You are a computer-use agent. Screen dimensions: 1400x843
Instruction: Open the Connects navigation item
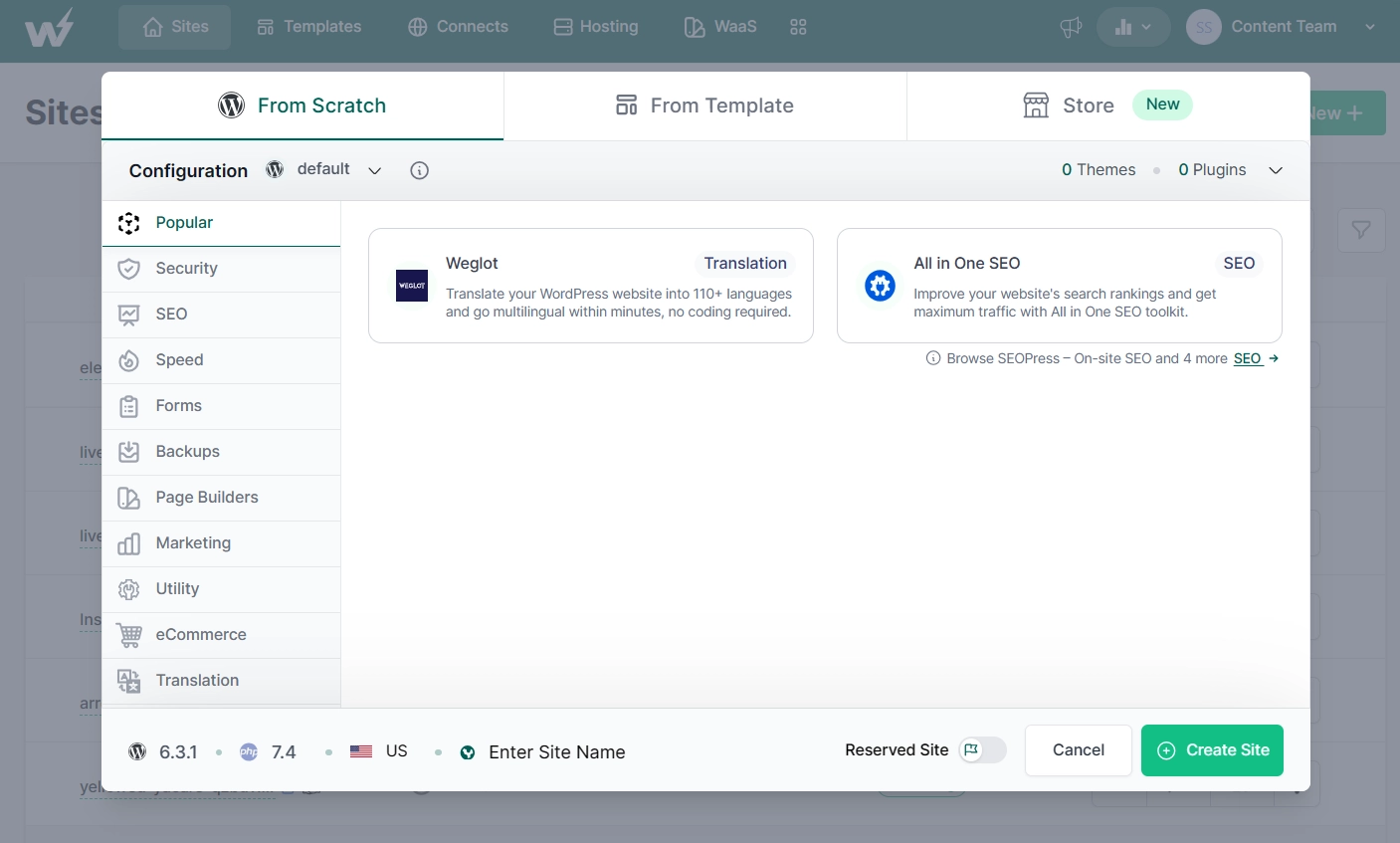[458, 27]
